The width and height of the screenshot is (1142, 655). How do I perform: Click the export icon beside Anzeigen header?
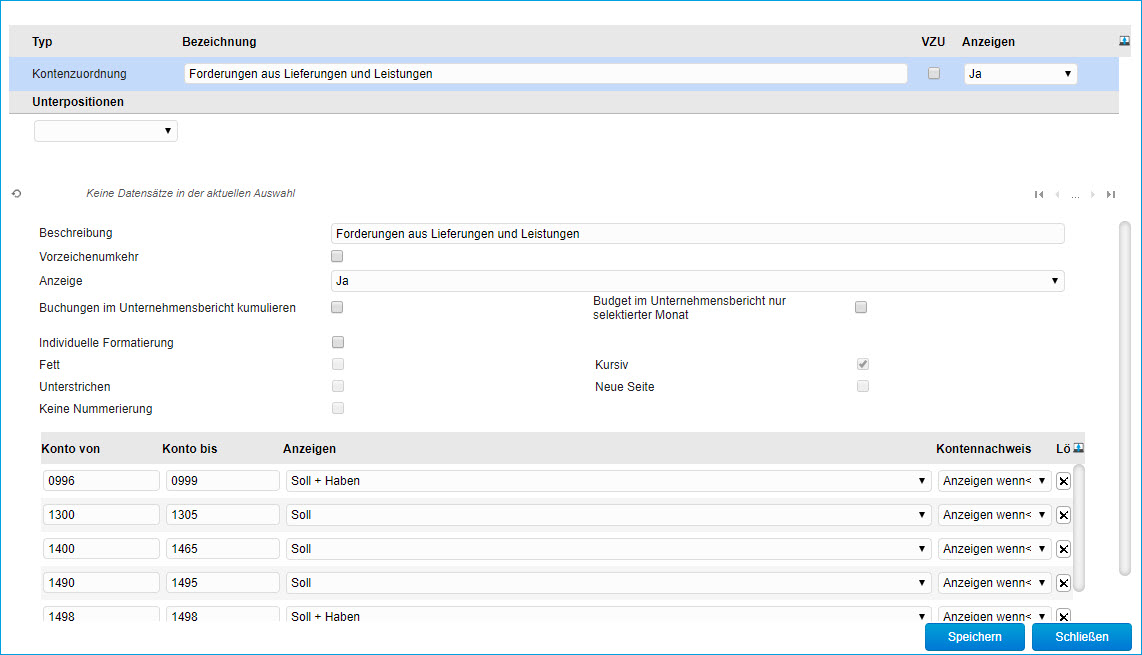(1125, 41)
